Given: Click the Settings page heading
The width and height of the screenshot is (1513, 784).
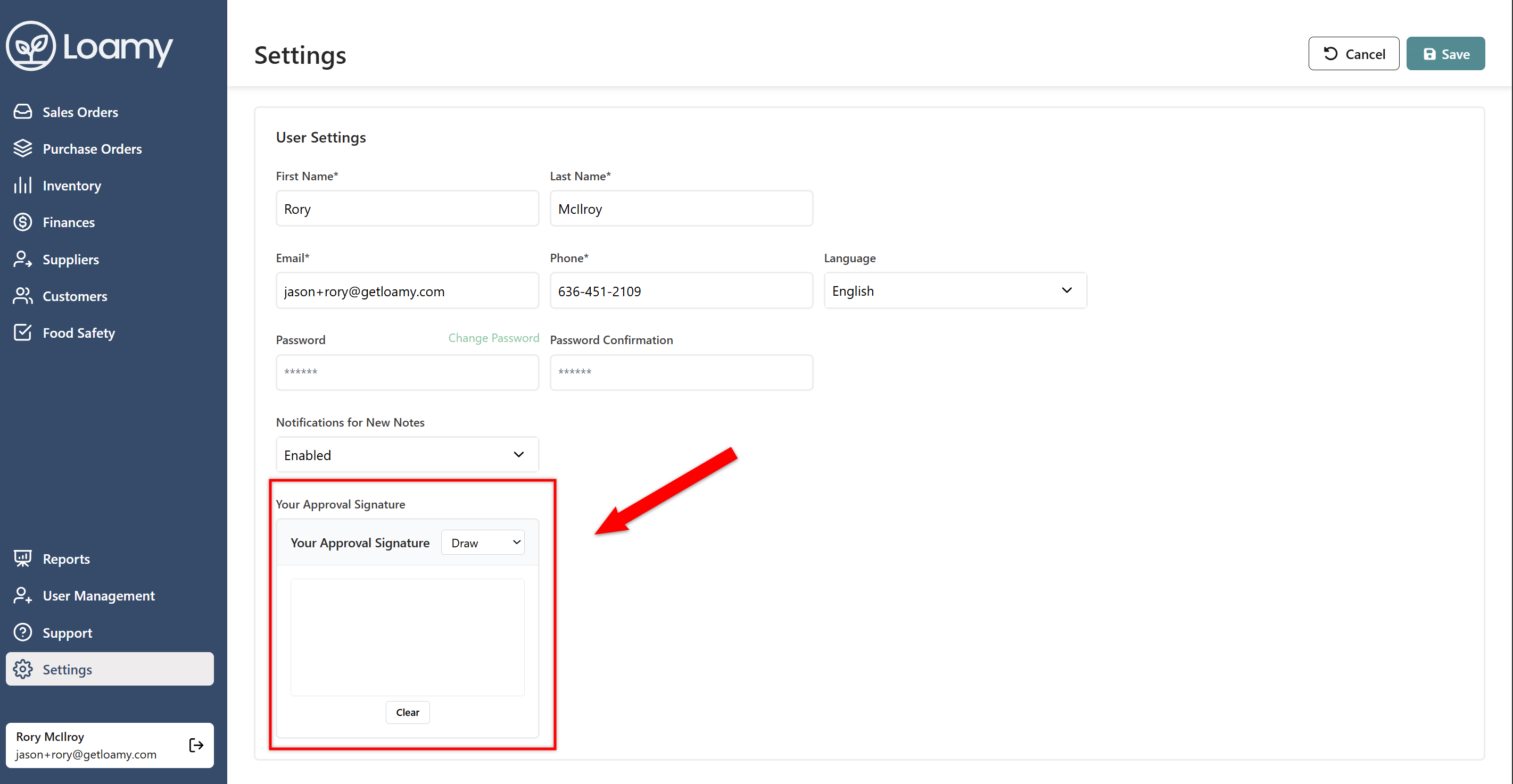Looking at the screenshot, I should (x=300, y=55).
